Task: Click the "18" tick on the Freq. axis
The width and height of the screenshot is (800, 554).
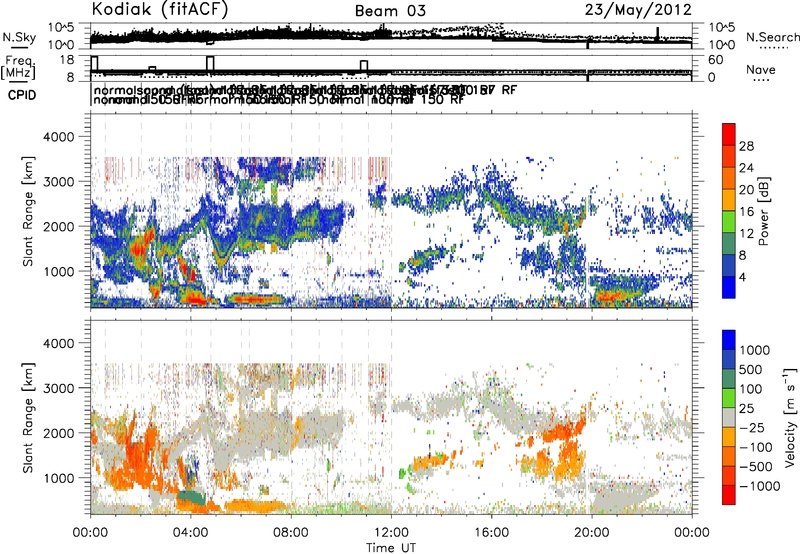Action: tap(67, 60)
